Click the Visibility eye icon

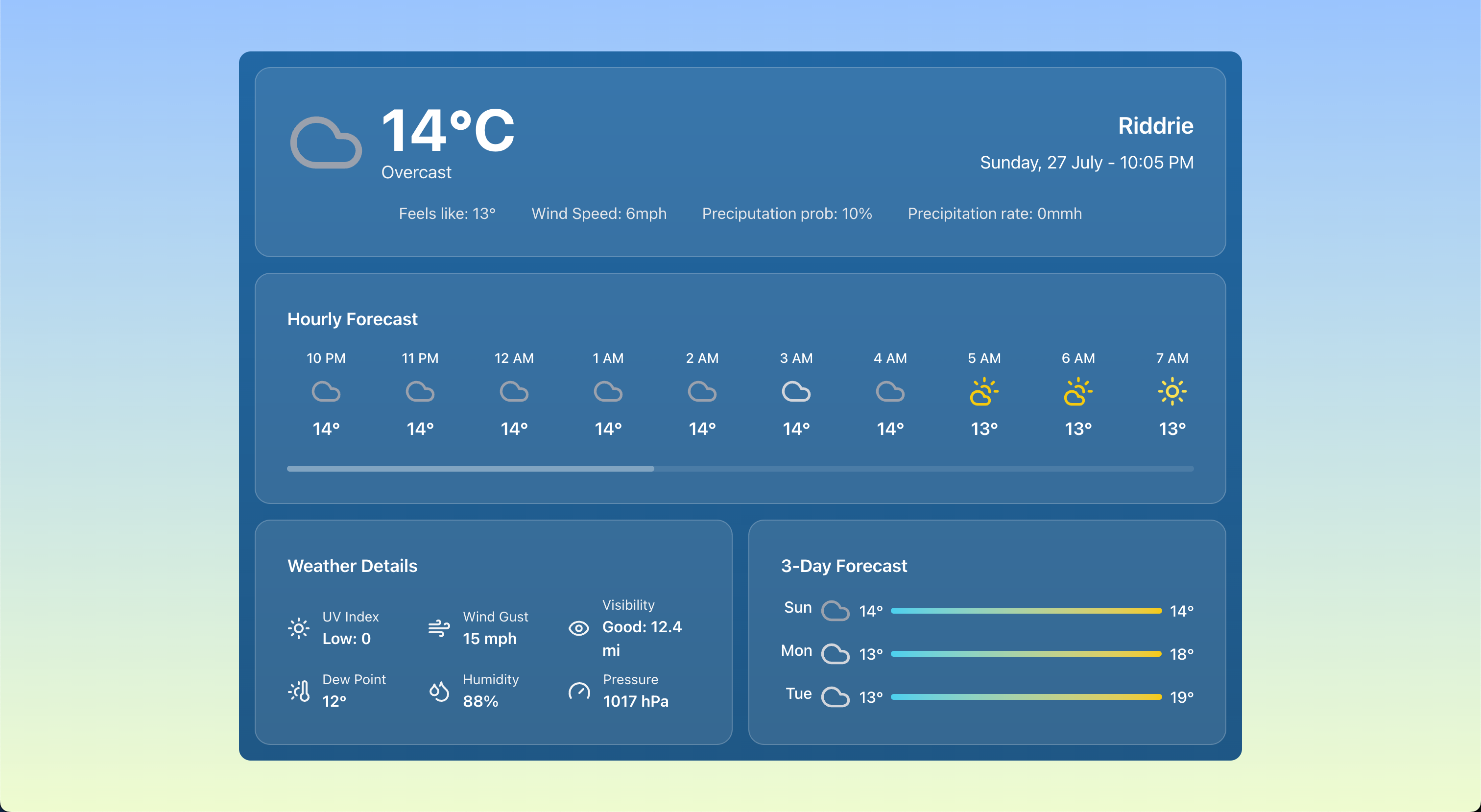pyautogui.click(x=579, y=628)
